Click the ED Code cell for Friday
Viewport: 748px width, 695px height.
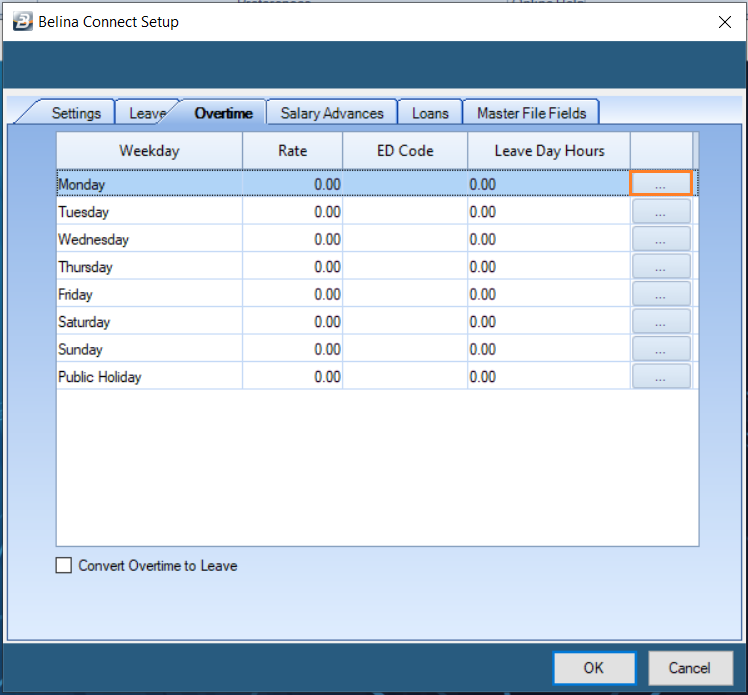pyautogui.click(x=405, y=294)
